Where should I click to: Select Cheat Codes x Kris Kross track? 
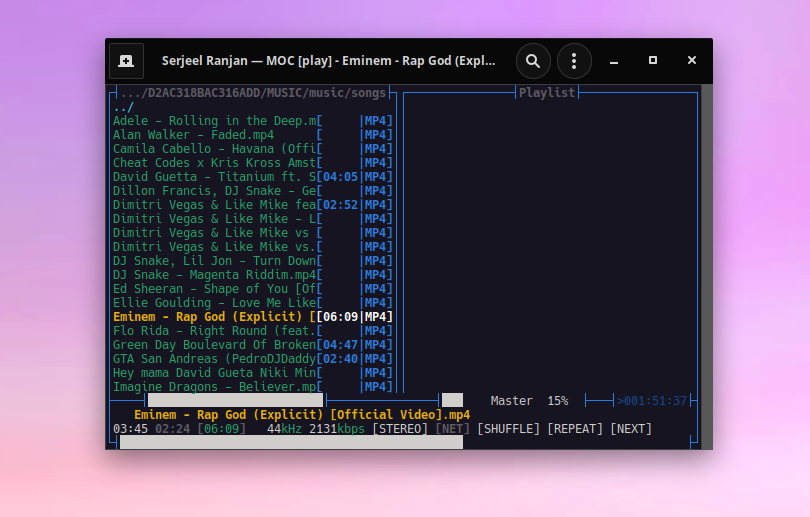[x=253, y=163]
